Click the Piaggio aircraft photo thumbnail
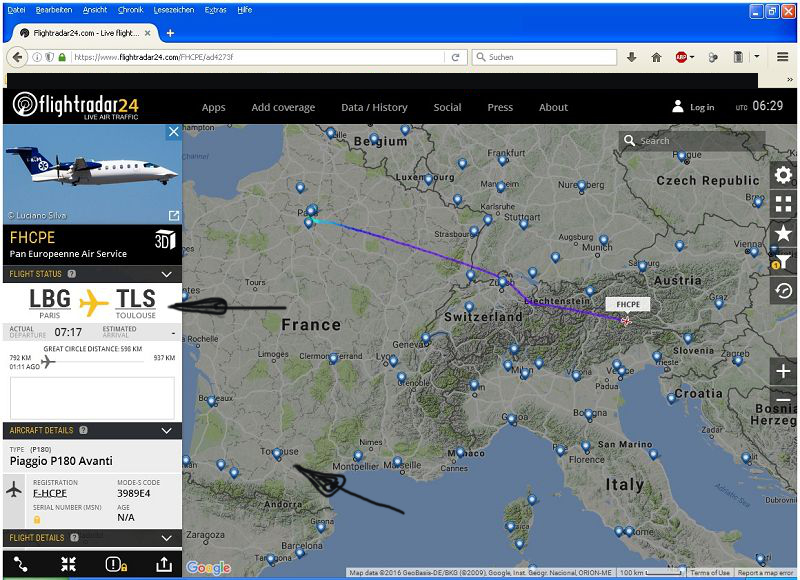The height and width of the screenshot is (580, 800). pos(92,174)
